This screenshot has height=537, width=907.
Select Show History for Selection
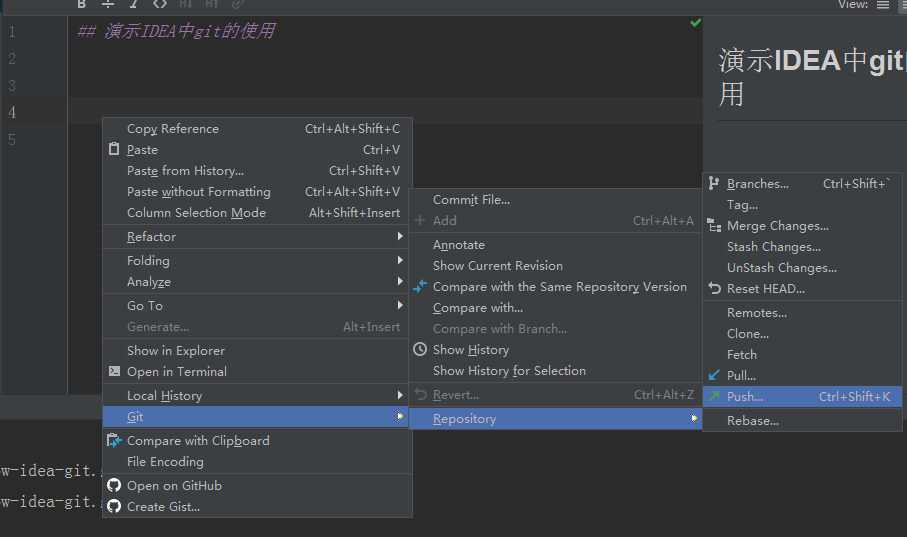point(555,370)
